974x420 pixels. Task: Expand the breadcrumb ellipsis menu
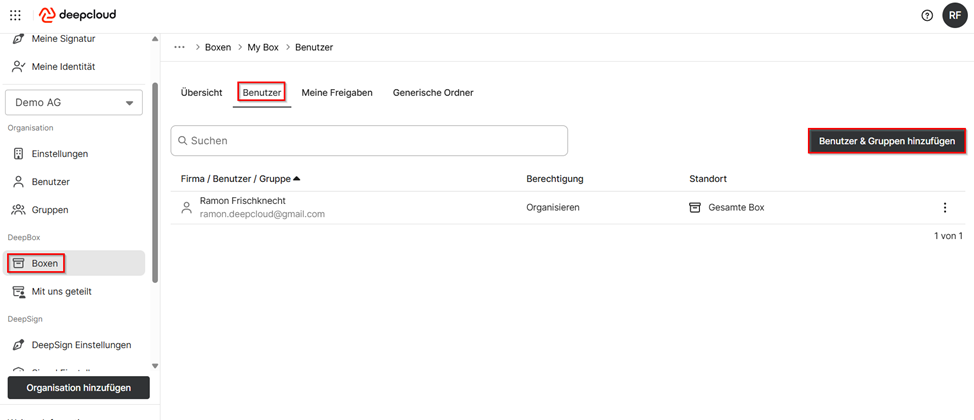[179, 47]
